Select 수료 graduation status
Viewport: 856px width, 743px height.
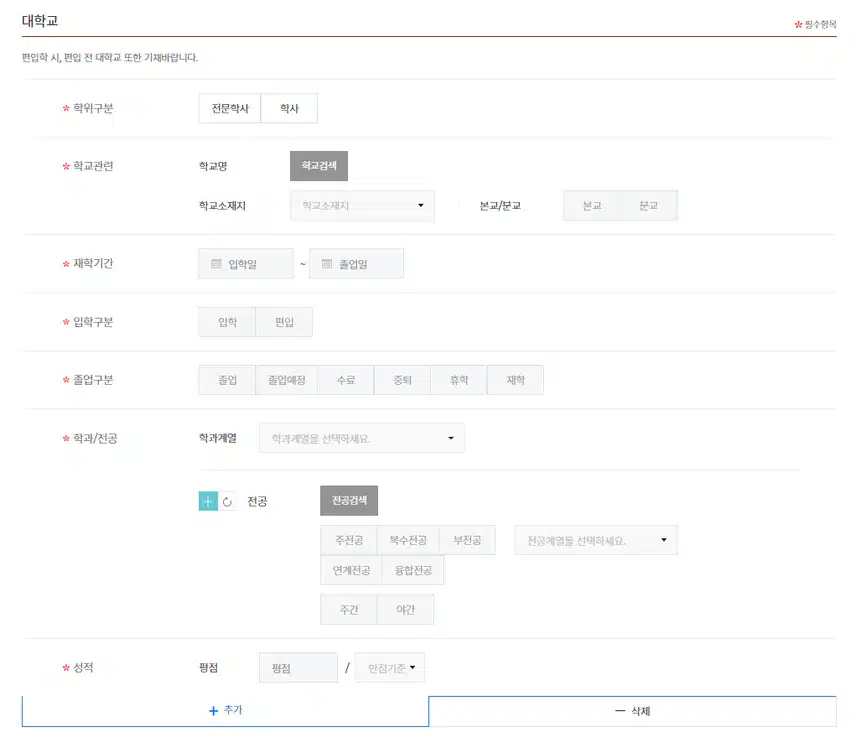[x=346, y=380]
